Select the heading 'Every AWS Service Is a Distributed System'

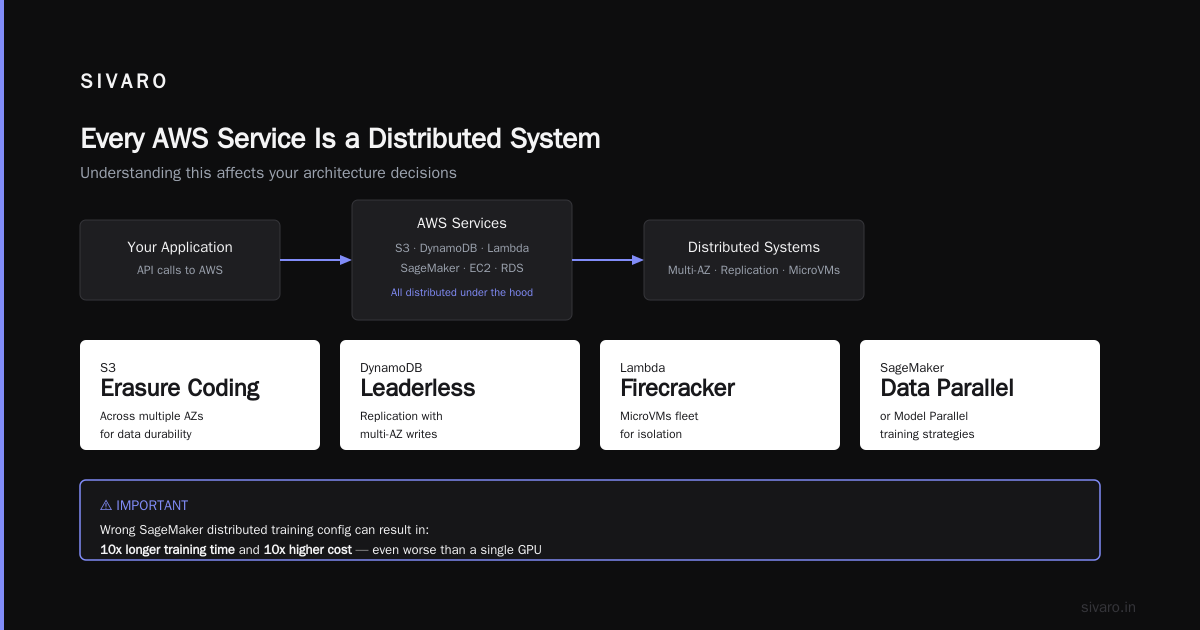click(340, 138)
